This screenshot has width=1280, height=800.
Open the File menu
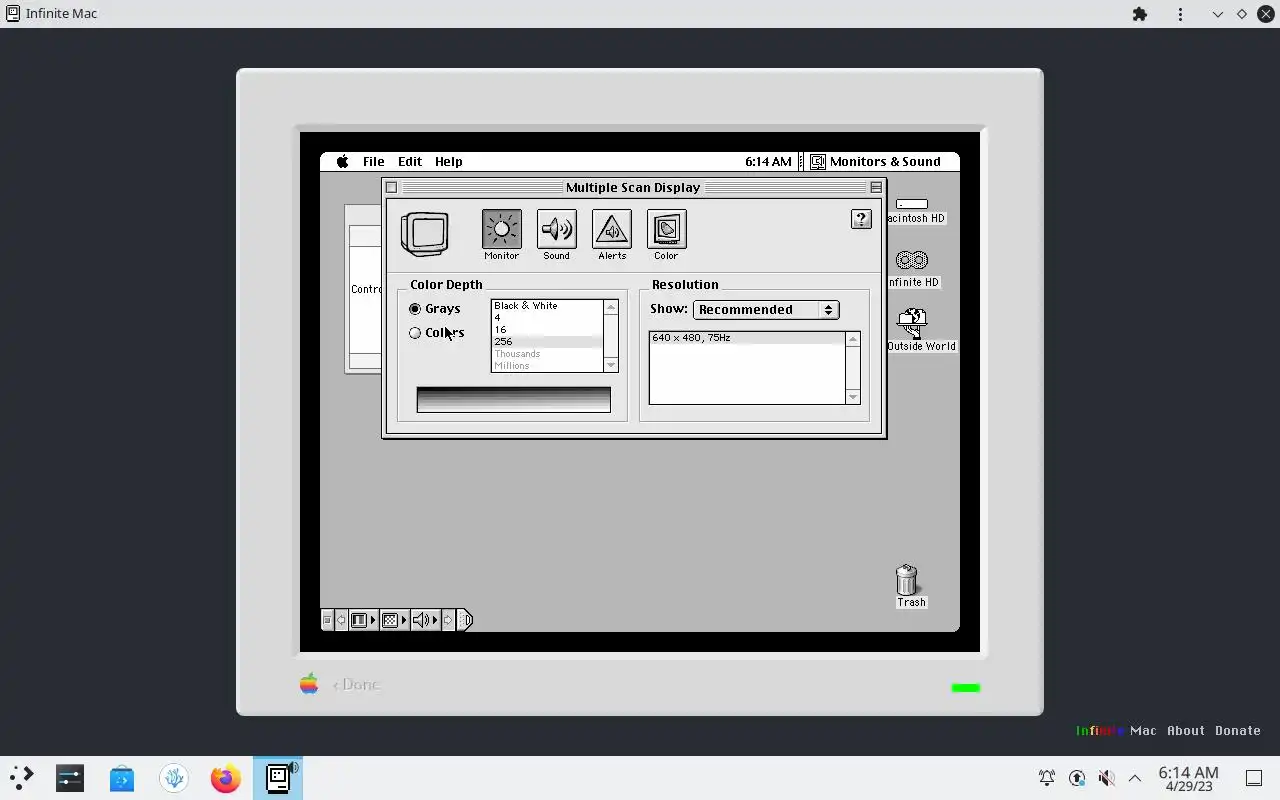coord(373,161)
